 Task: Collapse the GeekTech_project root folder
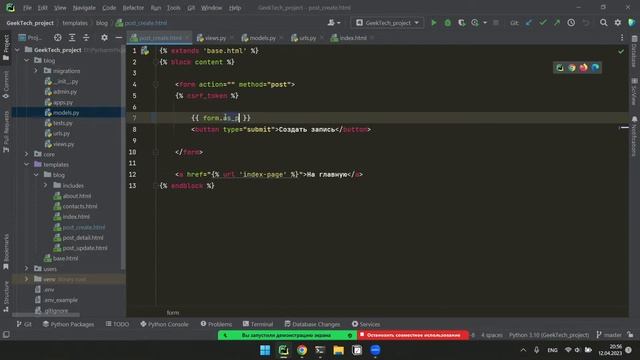tap(17, 50)
